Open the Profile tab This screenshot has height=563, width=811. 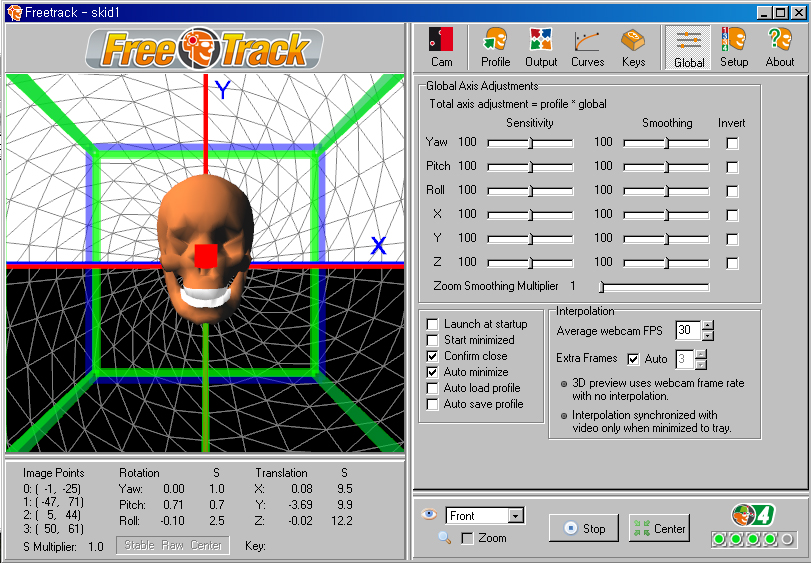point(495,47)
